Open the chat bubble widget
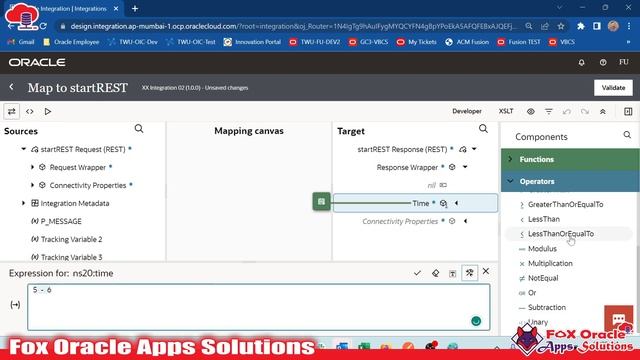This screenshot has height=360, width=640. click(x=619, y=318)
